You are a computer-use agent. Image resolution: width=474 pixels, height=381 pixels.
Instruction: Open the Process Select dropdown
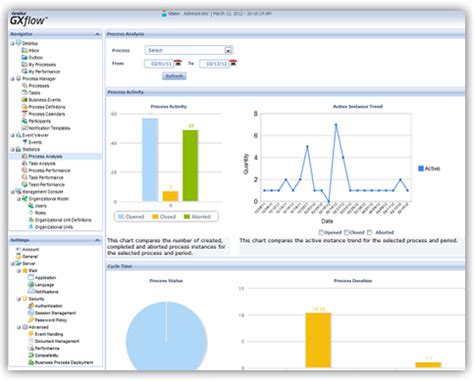[189, 50]
